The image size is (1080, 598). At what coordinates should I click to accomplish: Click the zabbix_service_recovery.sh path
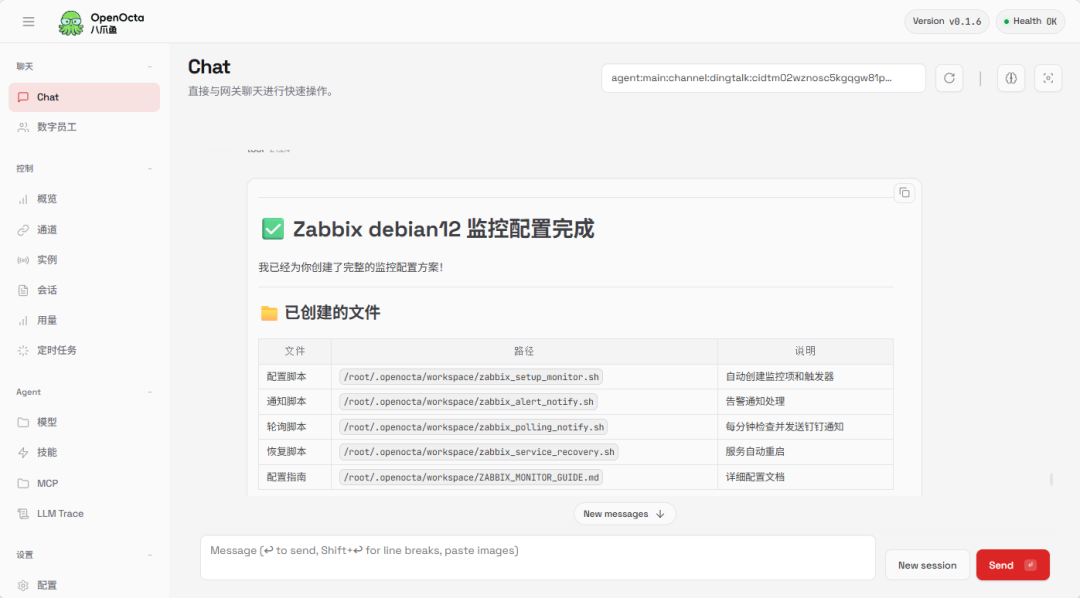pyautogui.click(x=479, y=452)
